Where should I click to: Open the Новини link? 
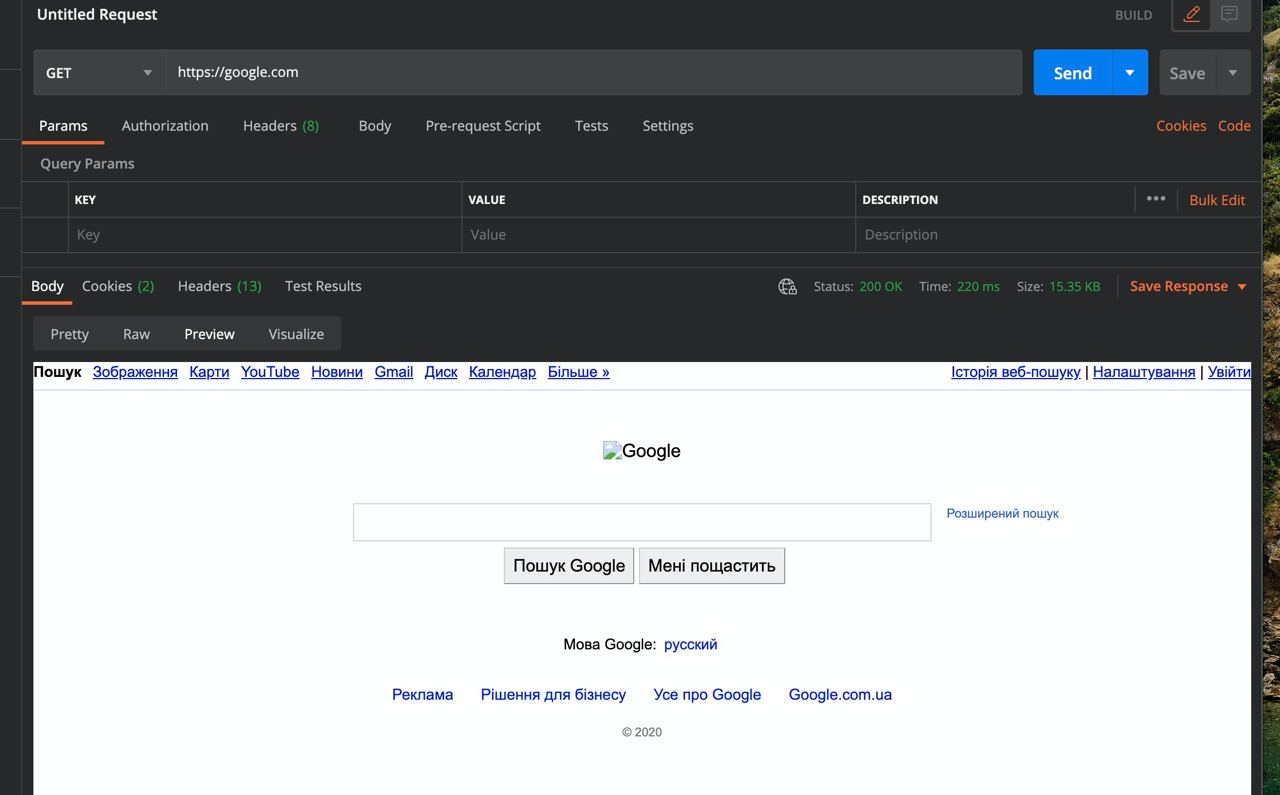(x=337, y=372)
